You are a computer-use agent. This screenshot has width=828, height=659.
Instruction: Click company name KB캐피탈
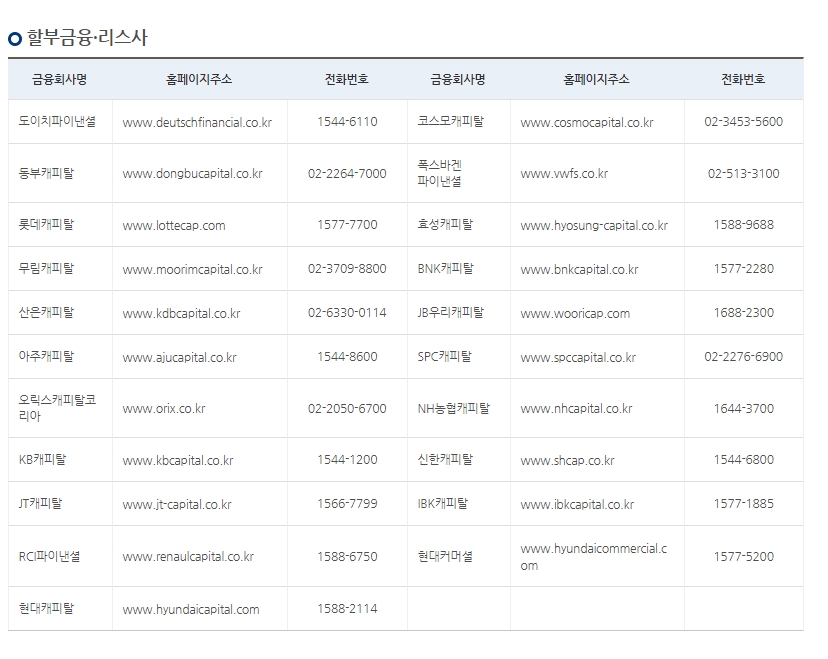pyautogui.click(x=42, y=459)
